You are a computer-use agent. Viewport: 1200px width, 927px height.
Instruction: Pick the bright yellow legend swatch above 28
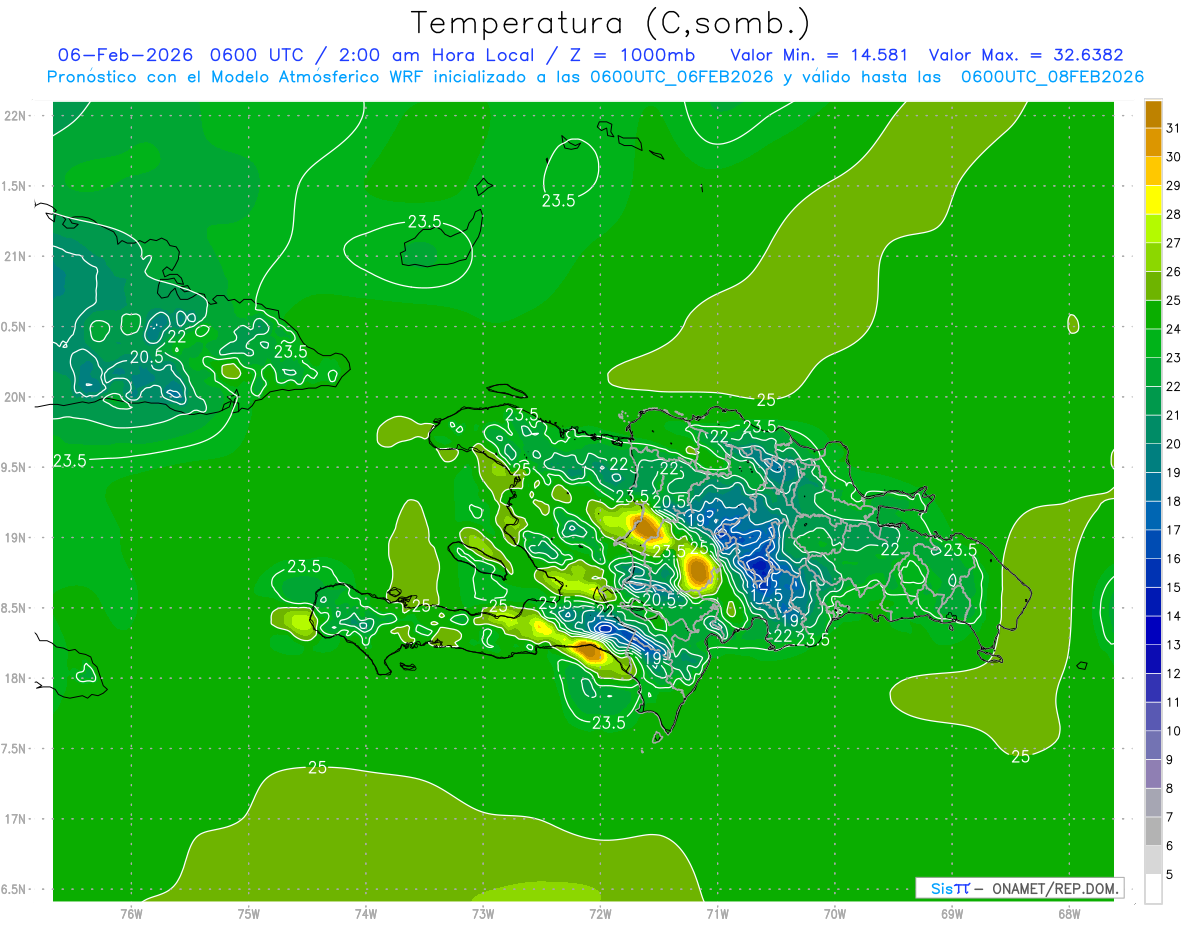pyautogui.click(x=1153, y=200)
